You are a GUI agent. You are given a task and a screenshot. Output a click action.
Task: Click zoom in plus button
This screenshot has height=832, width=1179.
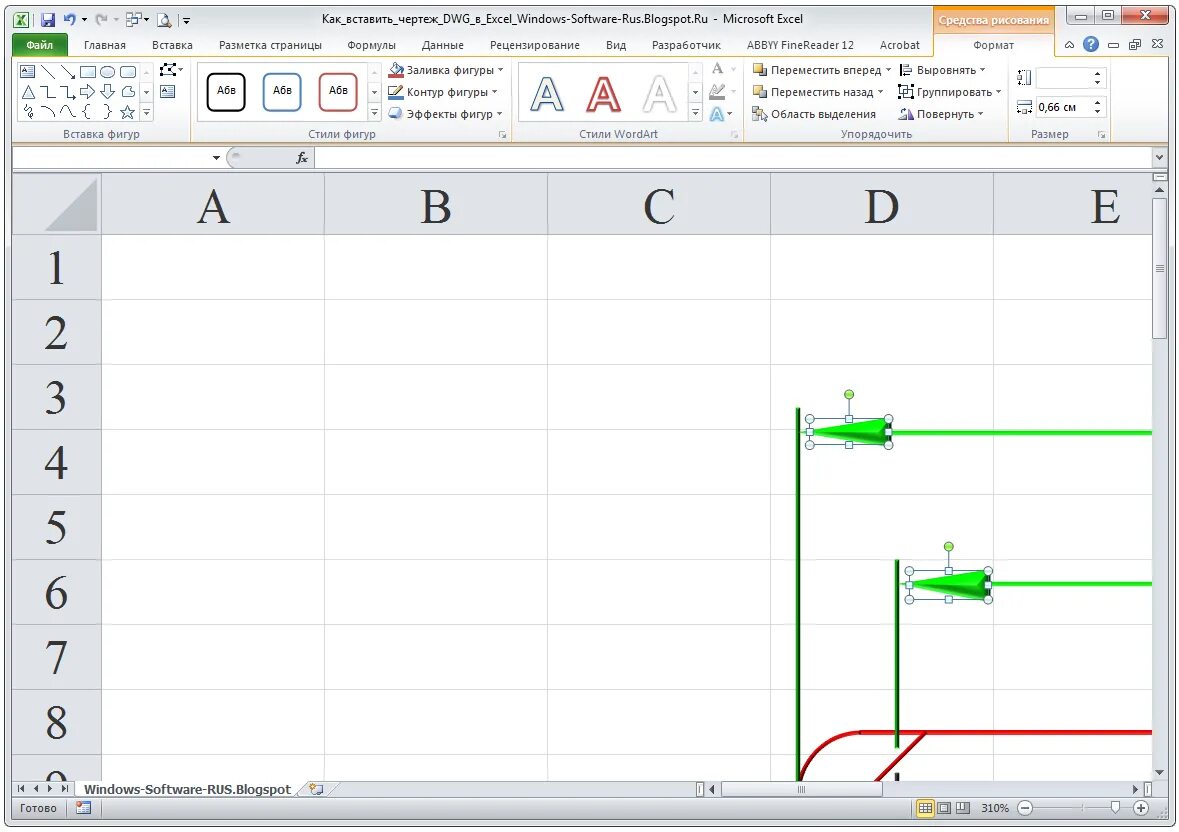[1141, 808]
